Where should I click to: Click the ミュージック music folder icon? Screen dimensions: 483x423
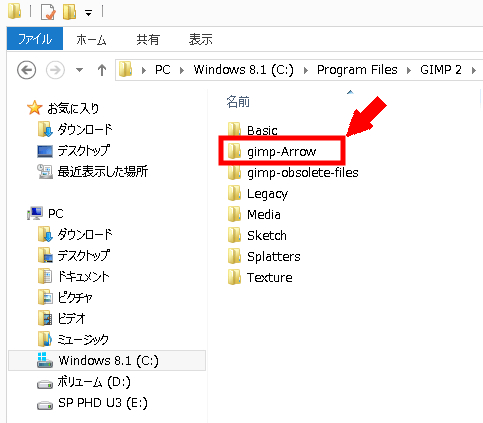click(x=45, y=339)
